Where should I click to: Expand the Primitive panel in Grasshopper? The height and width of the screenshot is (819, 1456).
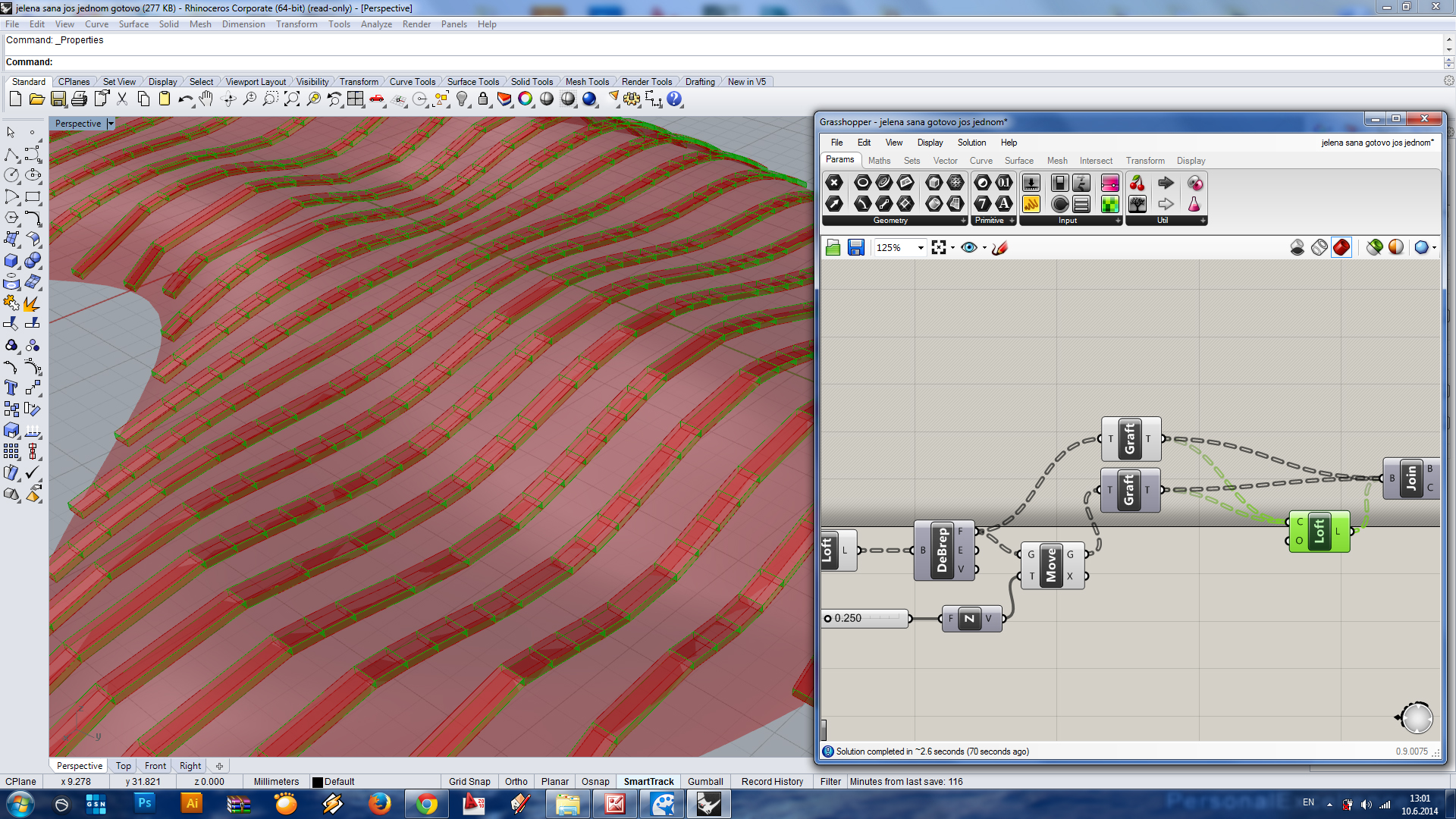pos(1012,221)
